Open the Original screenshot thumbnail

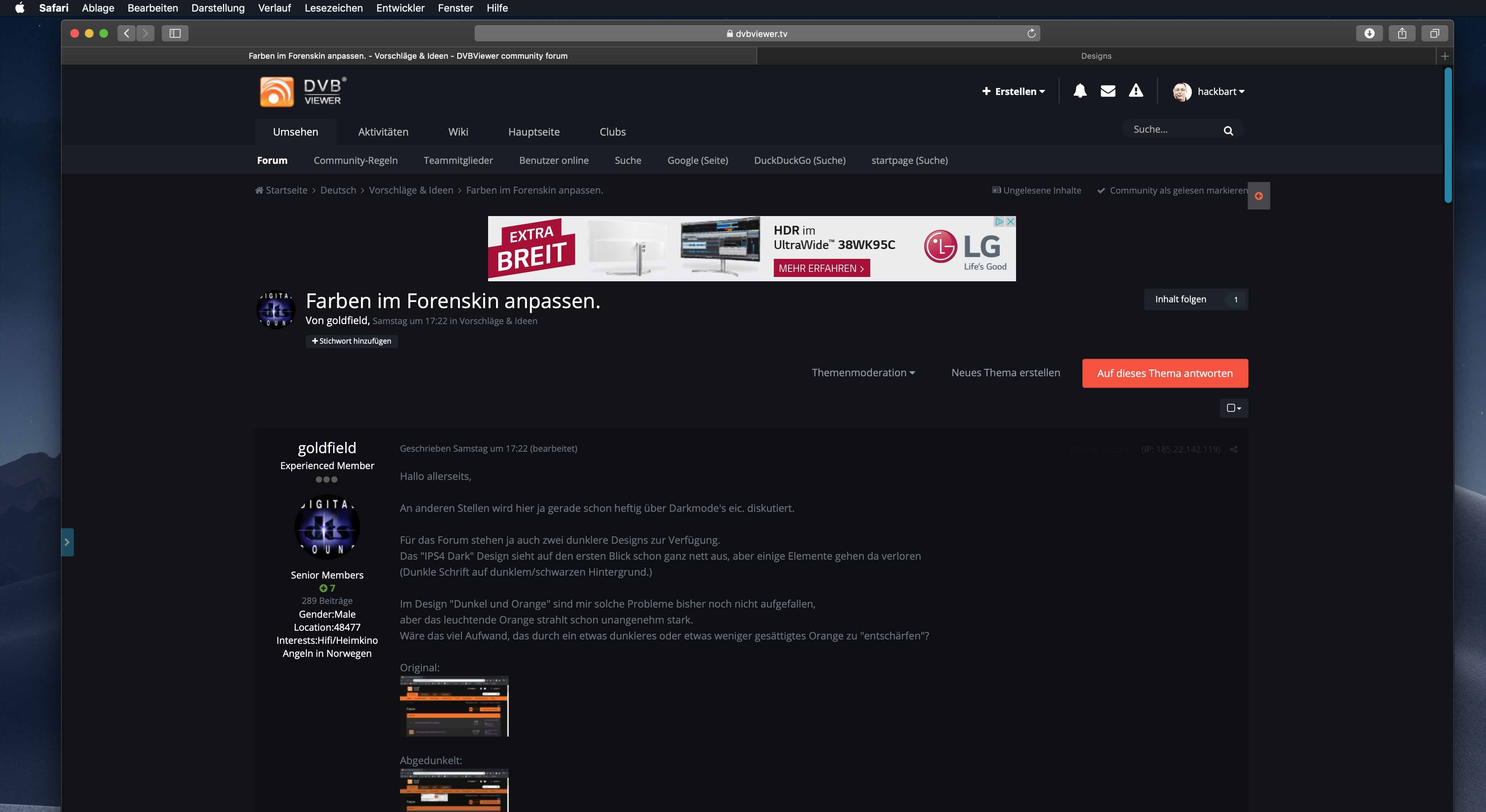tap(454, 707)
